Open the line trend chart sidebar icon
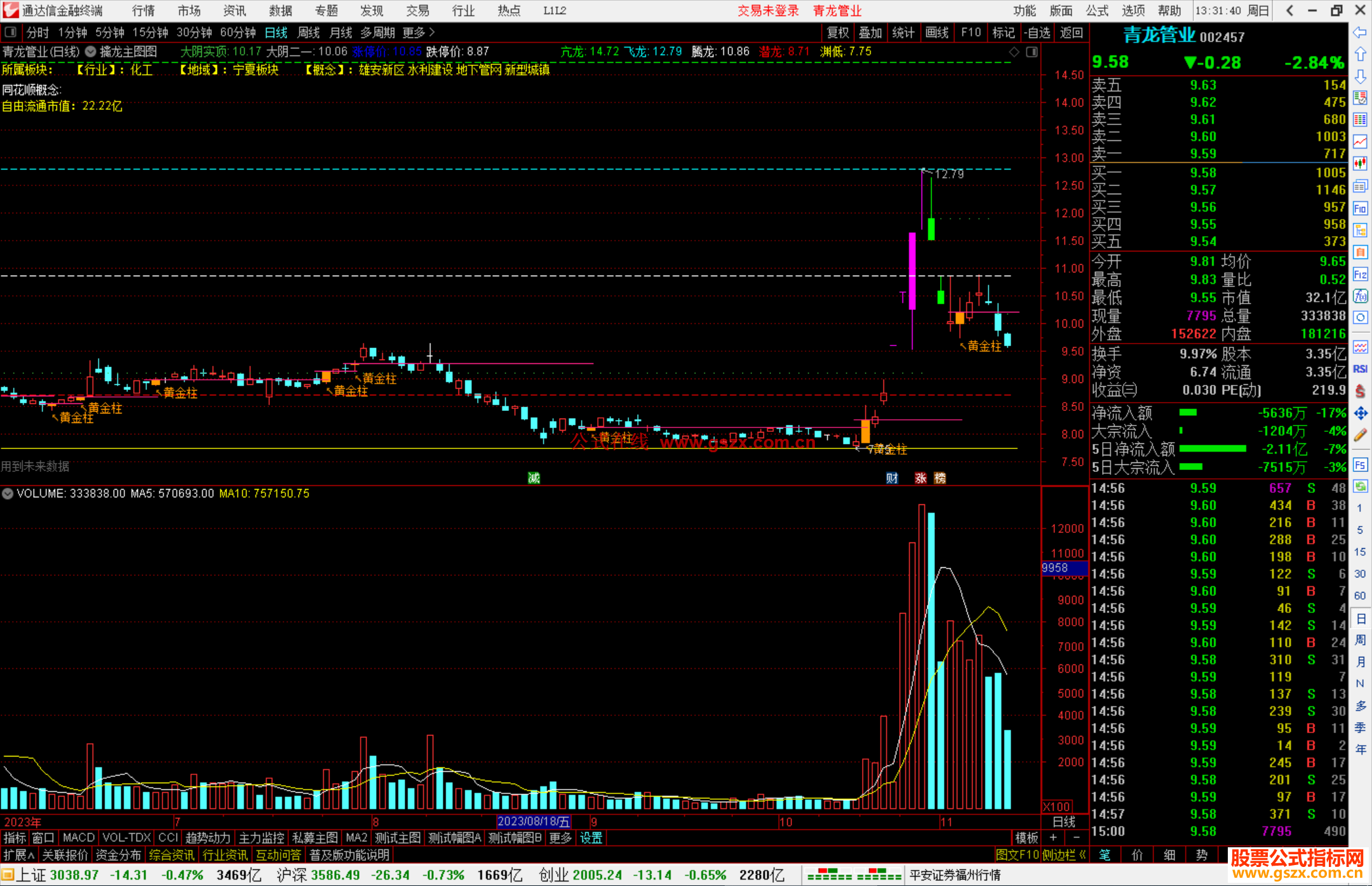 1360,142
